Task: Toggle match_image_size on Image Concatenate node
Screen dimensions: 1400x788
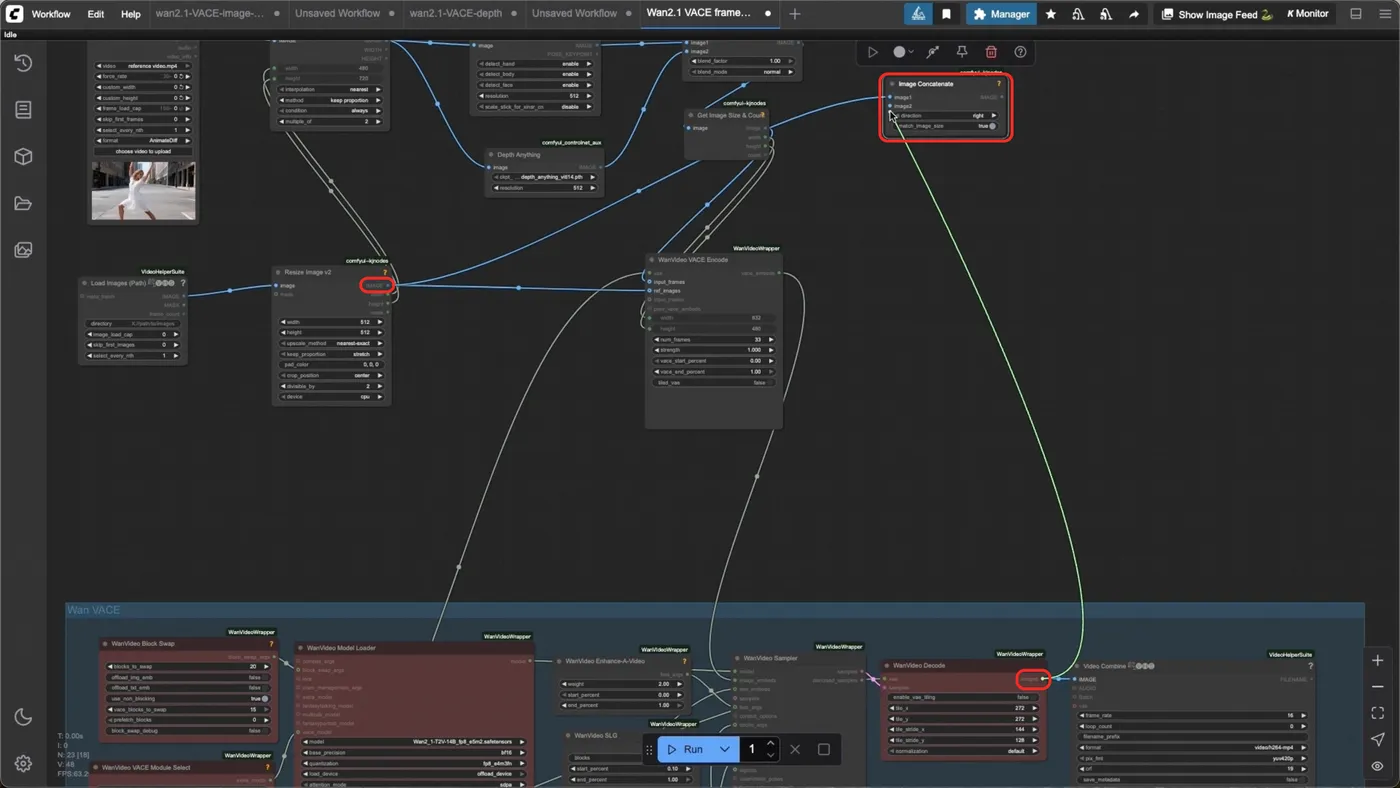Action: 945,126
